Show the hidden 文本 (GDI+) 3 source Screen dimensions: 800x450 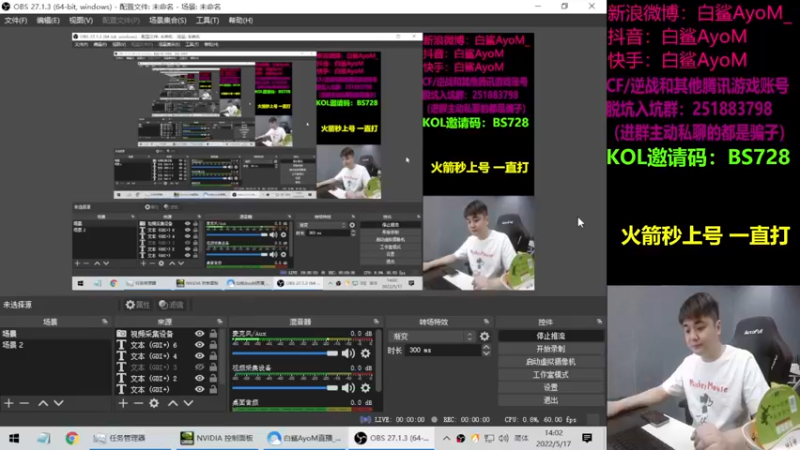point(199,367)
